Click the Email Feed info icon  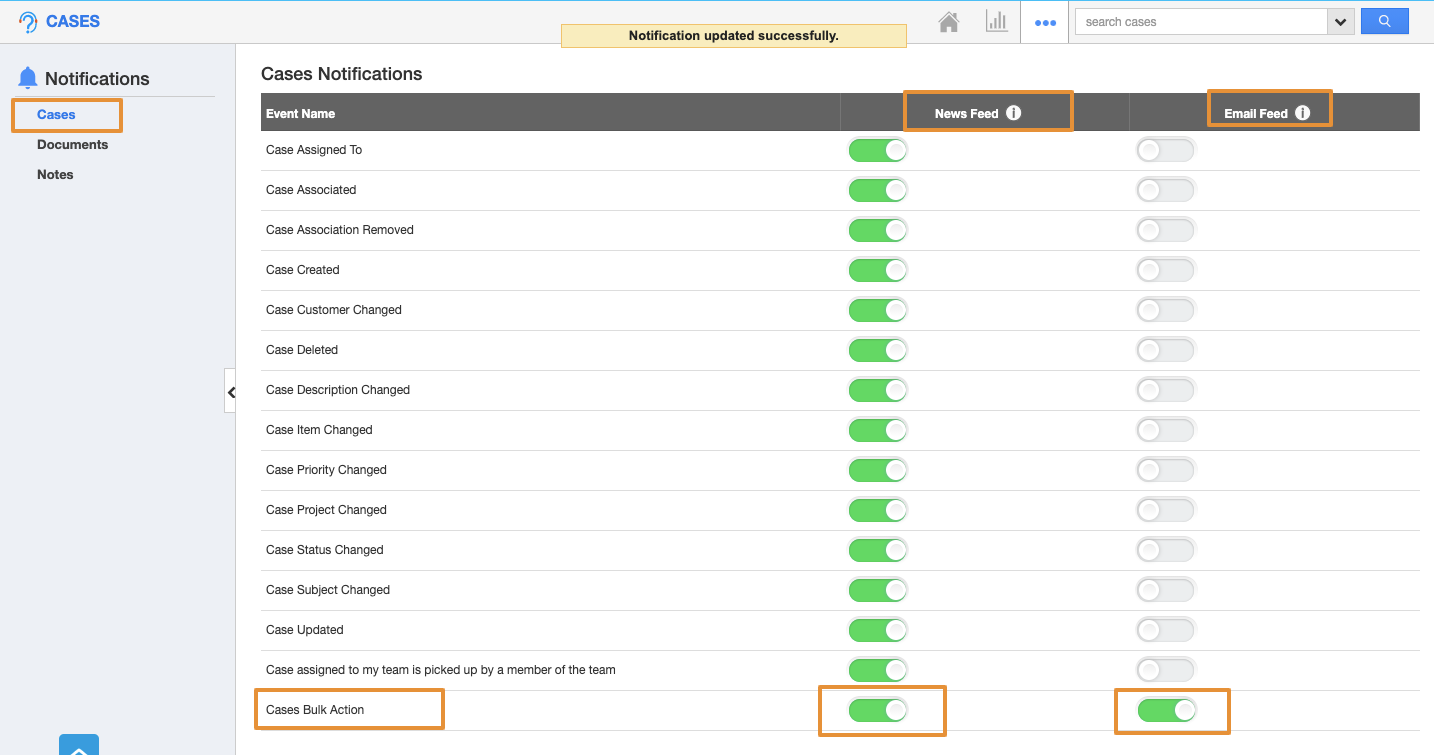(x=1302, y=113)
